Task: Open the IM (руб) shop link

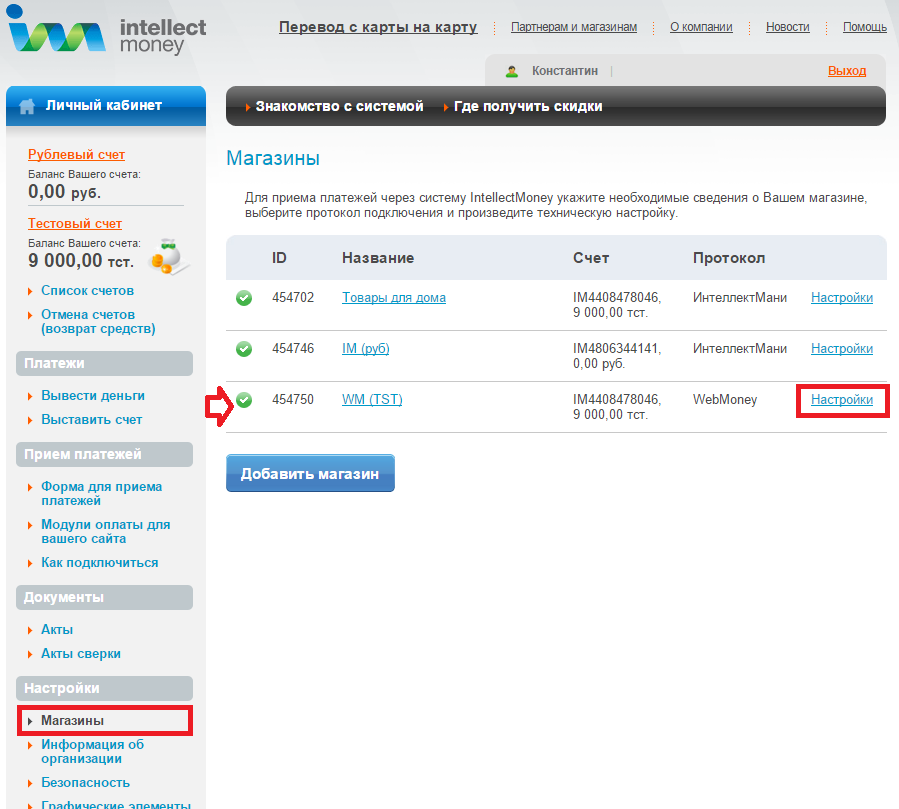Action: pos(365,349)
